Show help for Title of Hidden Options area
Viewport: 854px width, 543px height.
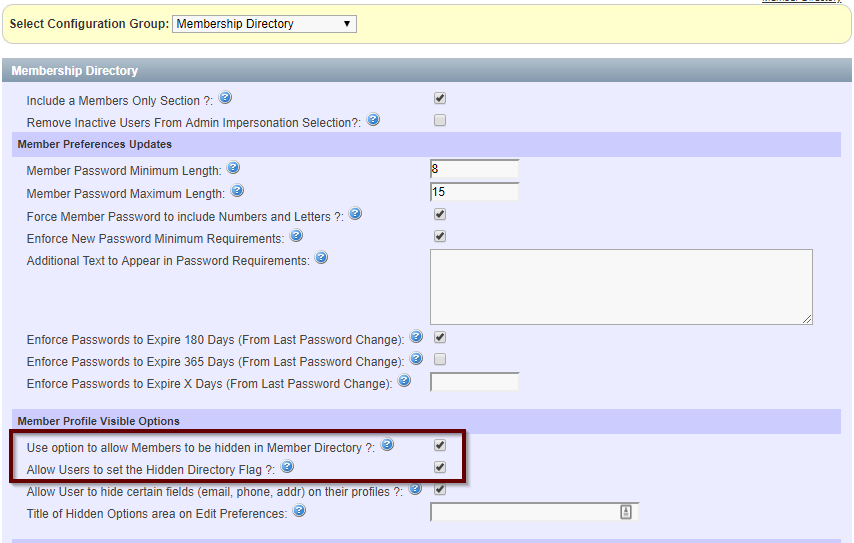[x=299, y=511]
